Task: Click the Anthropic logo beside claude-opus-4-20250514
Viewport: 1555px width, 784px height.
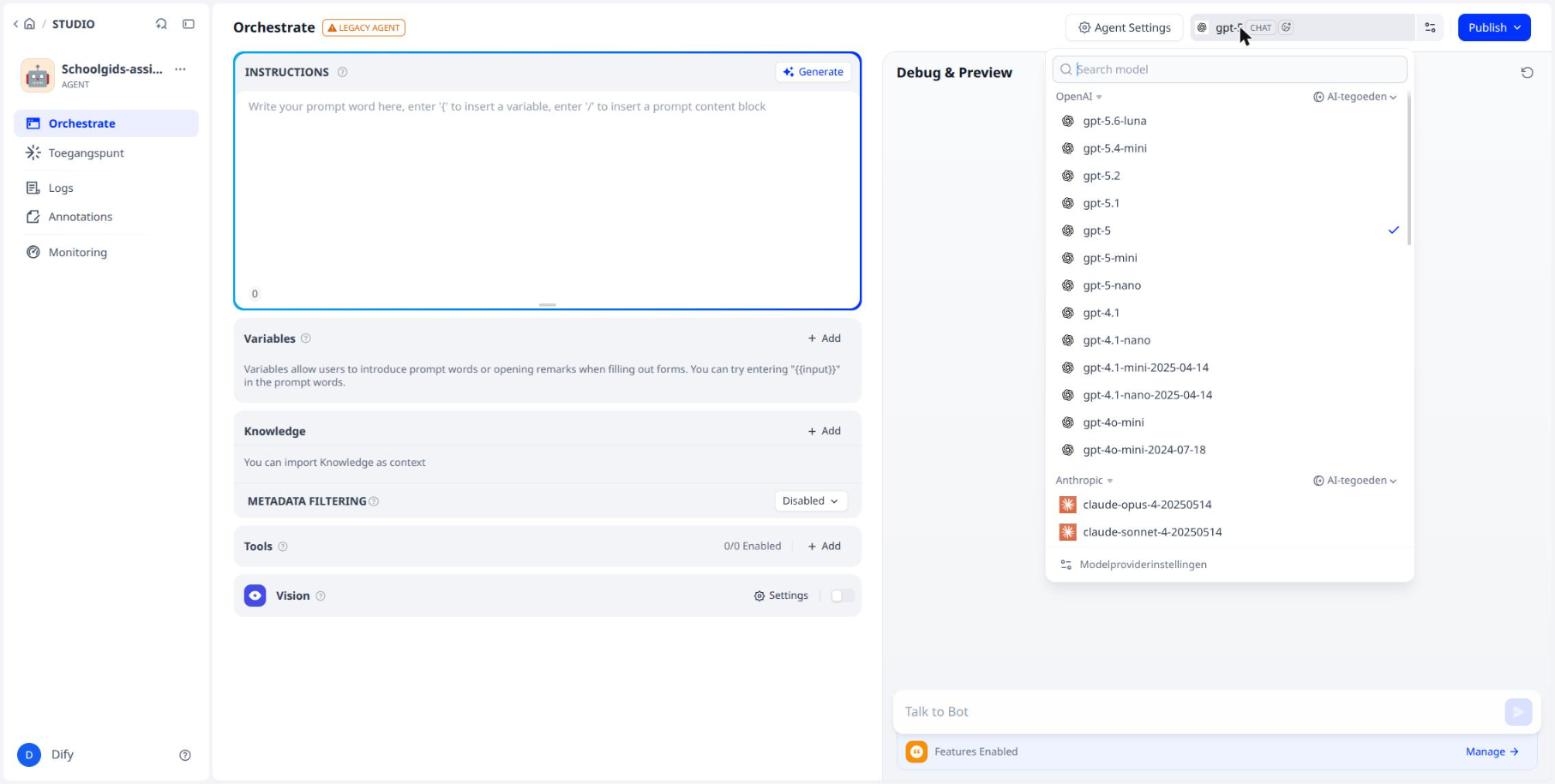Action: [1067, 505]
